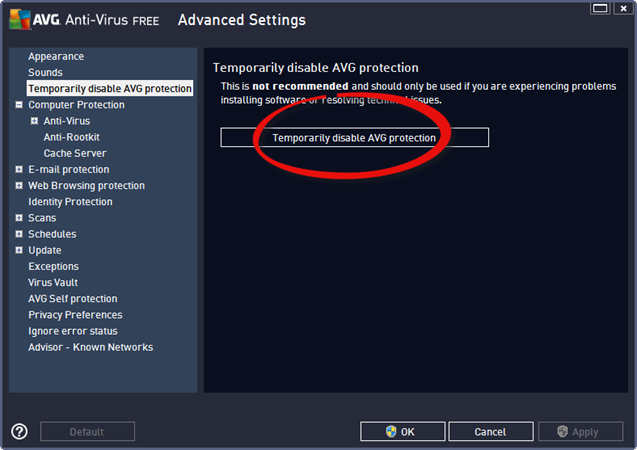Expand the Scans tree node
The width and height of the screenshot is (637, 450).
coord(19,218)
